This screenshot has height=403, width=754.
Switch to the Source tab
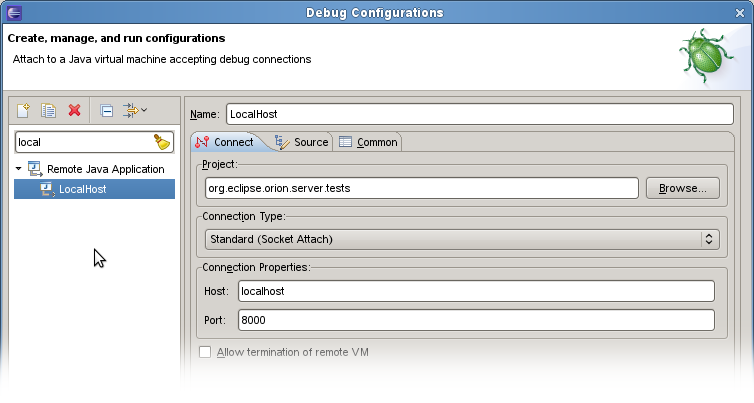(302, 142)
